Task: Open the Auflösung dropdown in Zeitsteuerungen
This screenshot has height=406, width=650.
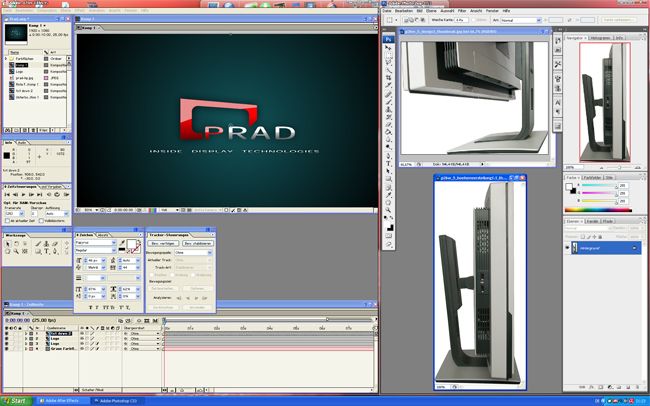Action: point(57,214)
